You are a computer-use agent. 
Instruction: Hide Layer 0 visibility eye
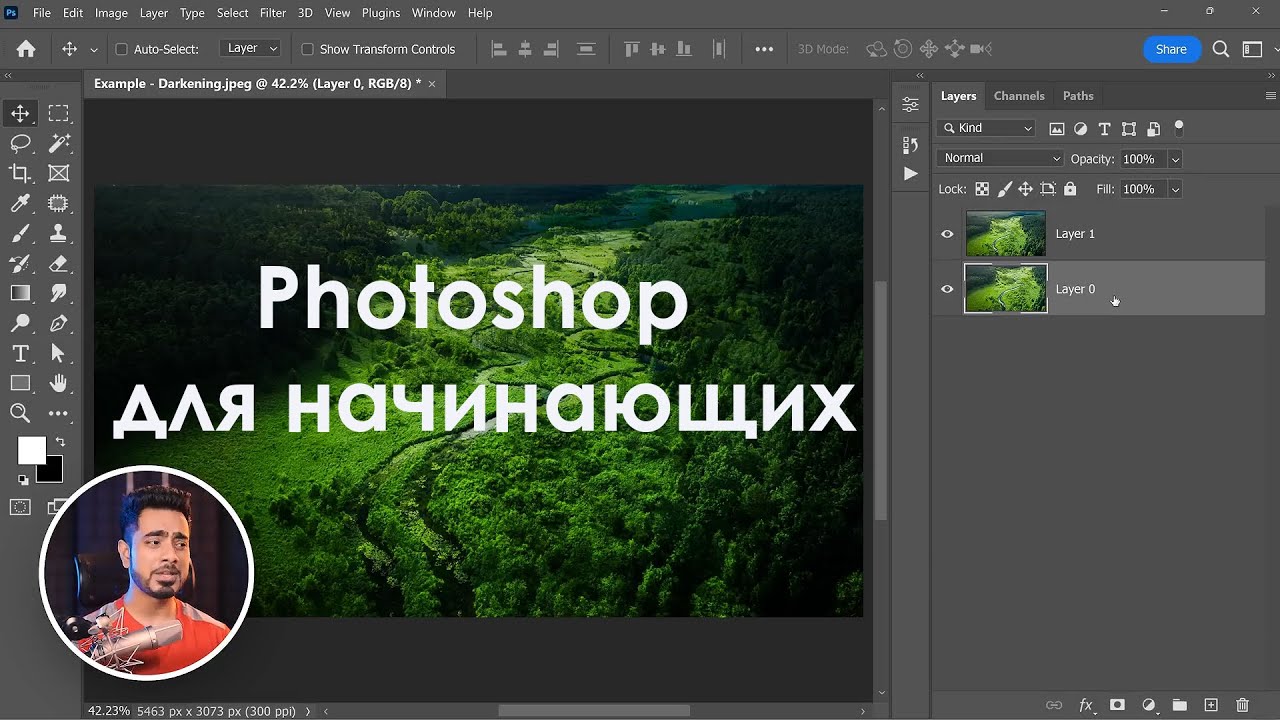947,289
